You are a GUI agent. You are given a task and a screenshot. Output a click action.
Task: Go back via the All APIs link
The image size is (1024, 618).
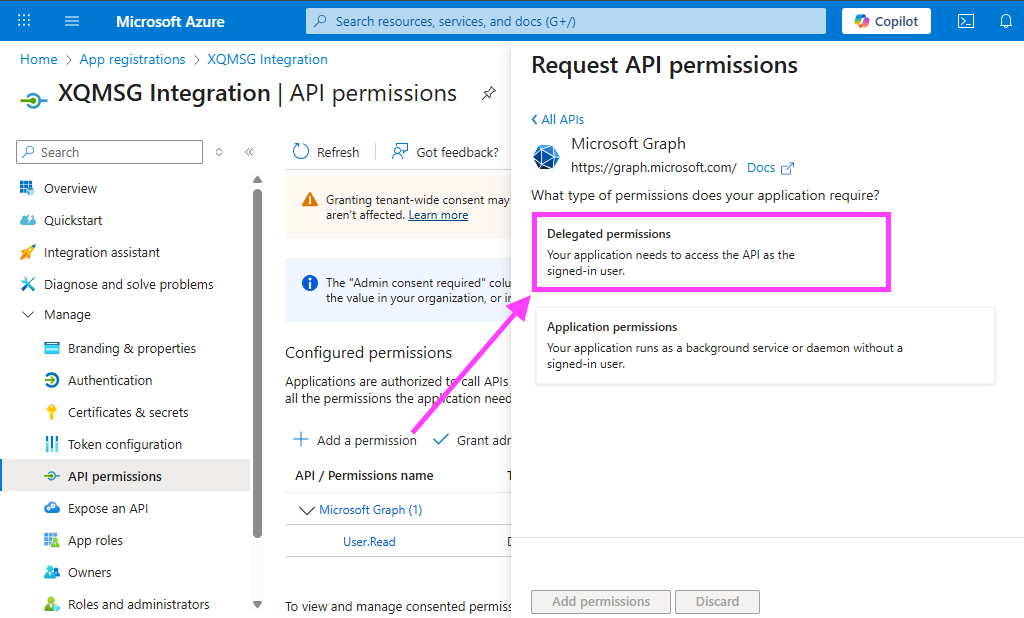click(x=558, y=119)
